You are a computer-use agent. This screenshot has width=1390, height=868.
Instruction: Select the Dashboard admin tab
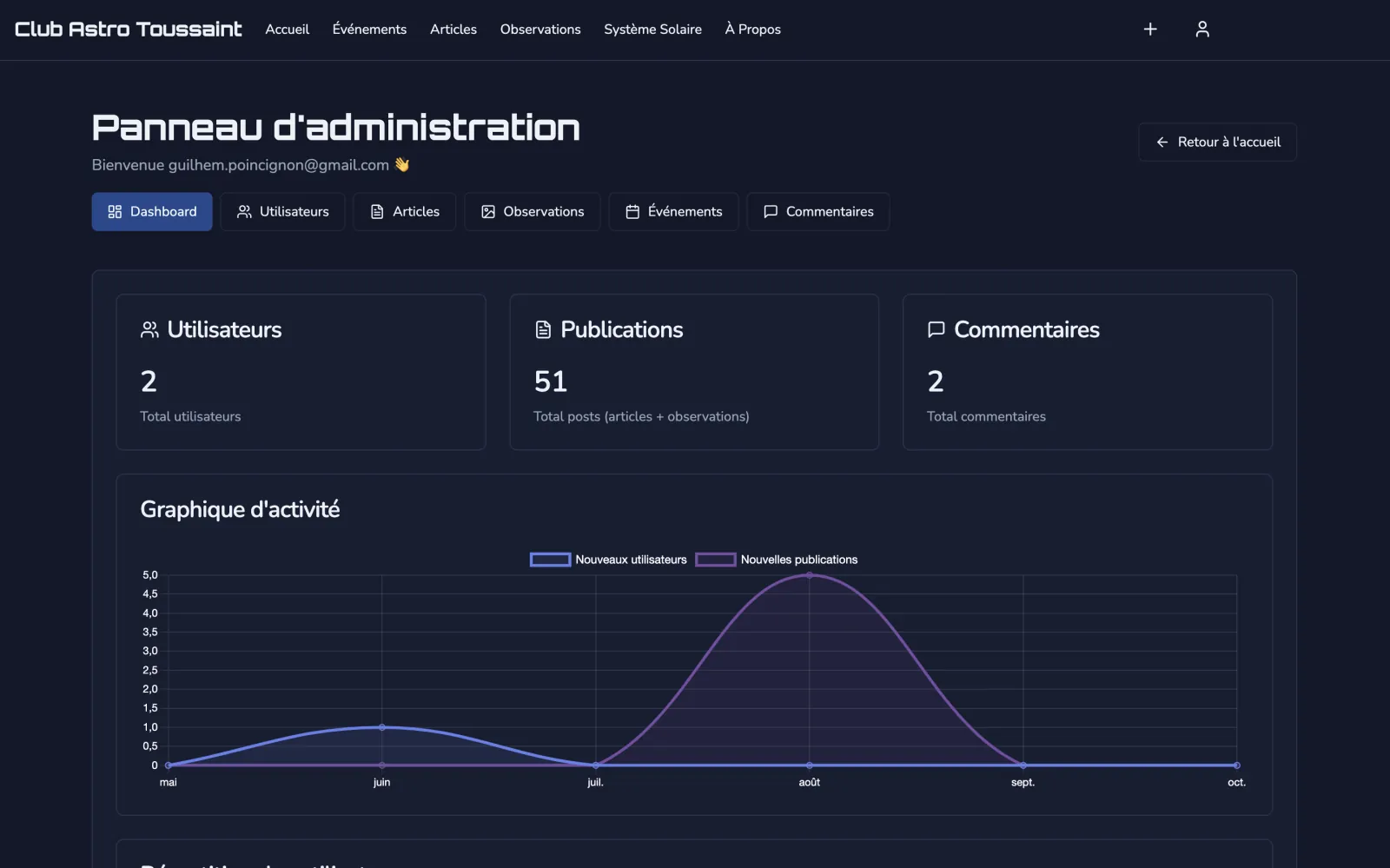click(152, 212)
